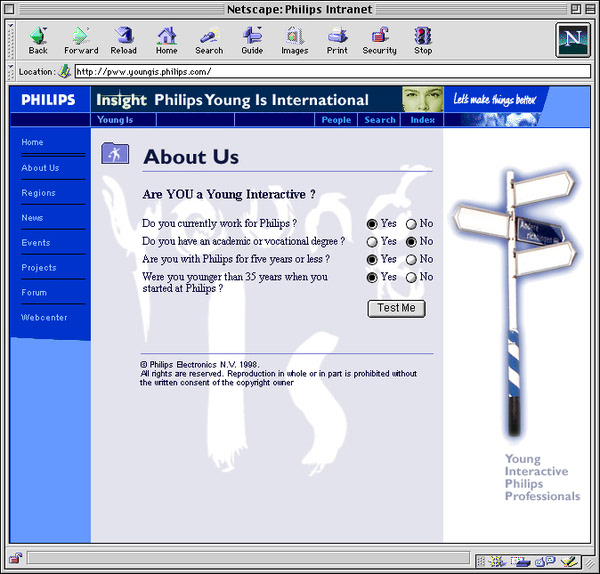600x574 pixels.
Task: Open the Young Is top navigation tab
Action: point(115,120)
